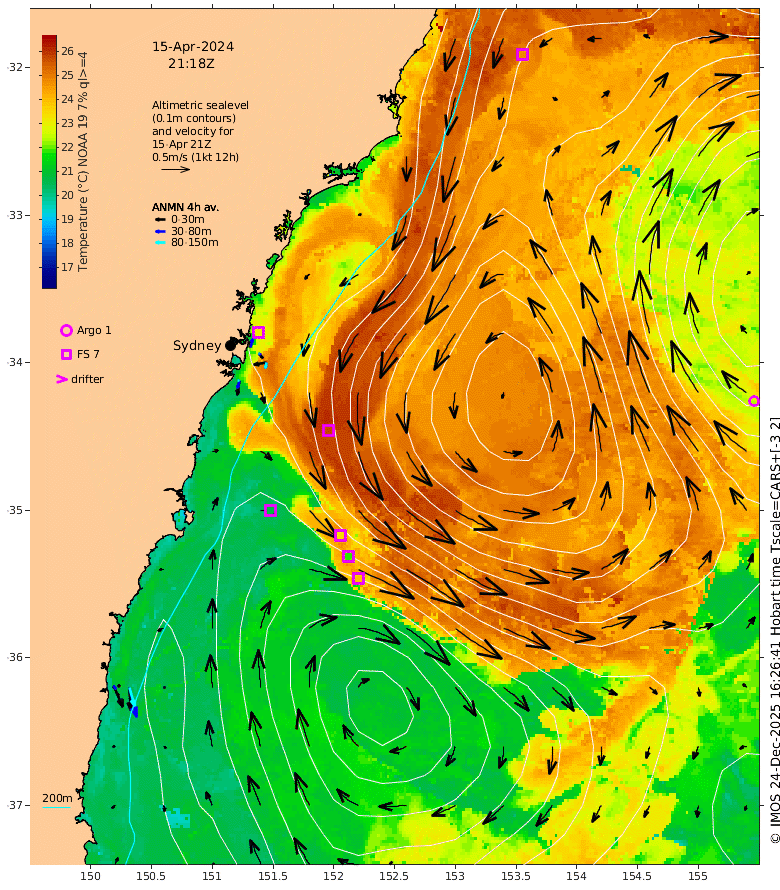Click the '150.5' longitude axis label

[151, 876]
